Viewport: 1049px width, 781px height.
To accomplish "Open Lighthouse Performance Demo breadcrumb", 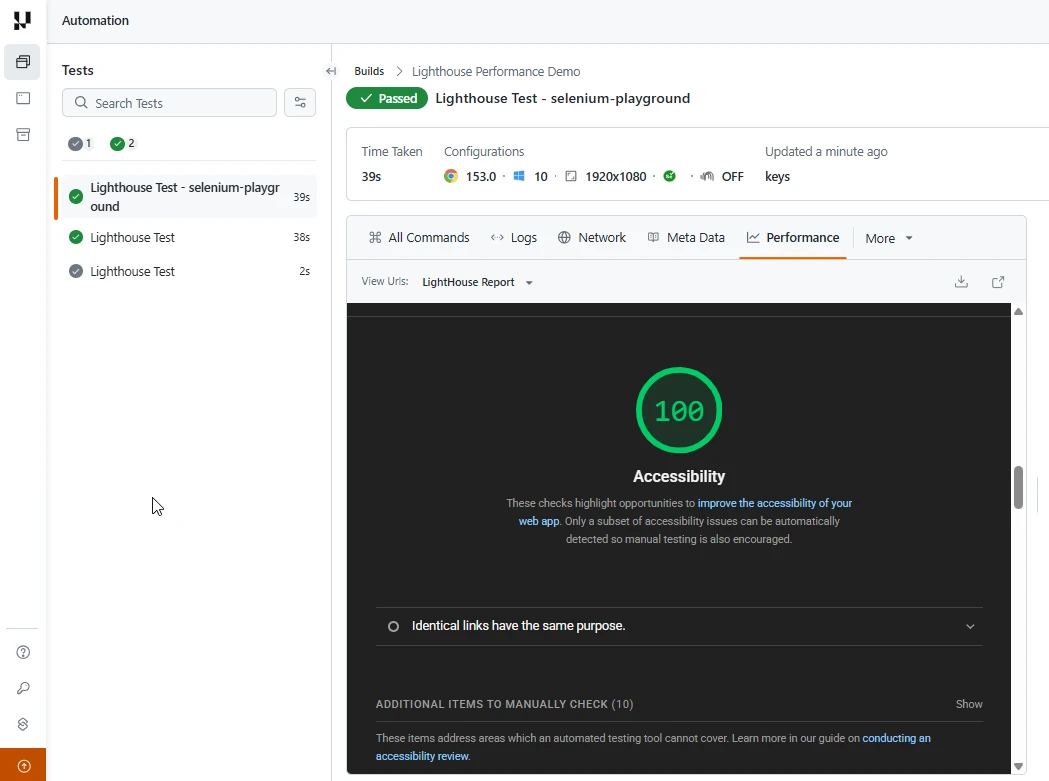I will coord(496,72).
